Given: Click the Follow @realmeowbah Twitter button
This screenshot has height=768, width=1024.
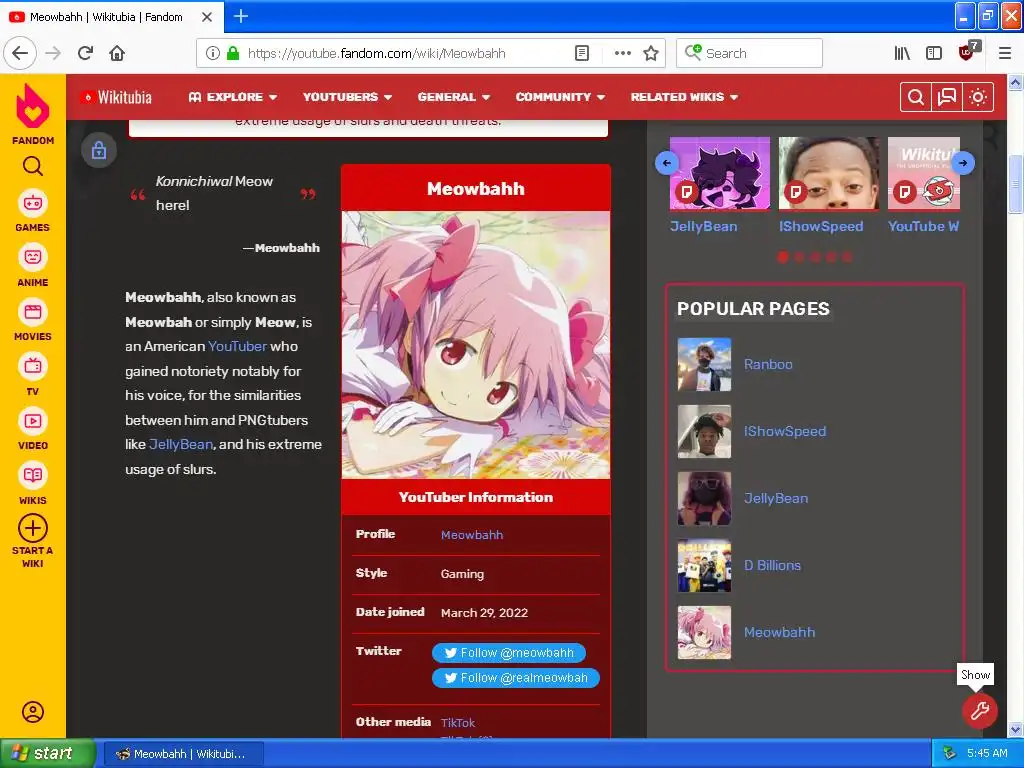Looking at the screenshot, I should tap(516, 678).
